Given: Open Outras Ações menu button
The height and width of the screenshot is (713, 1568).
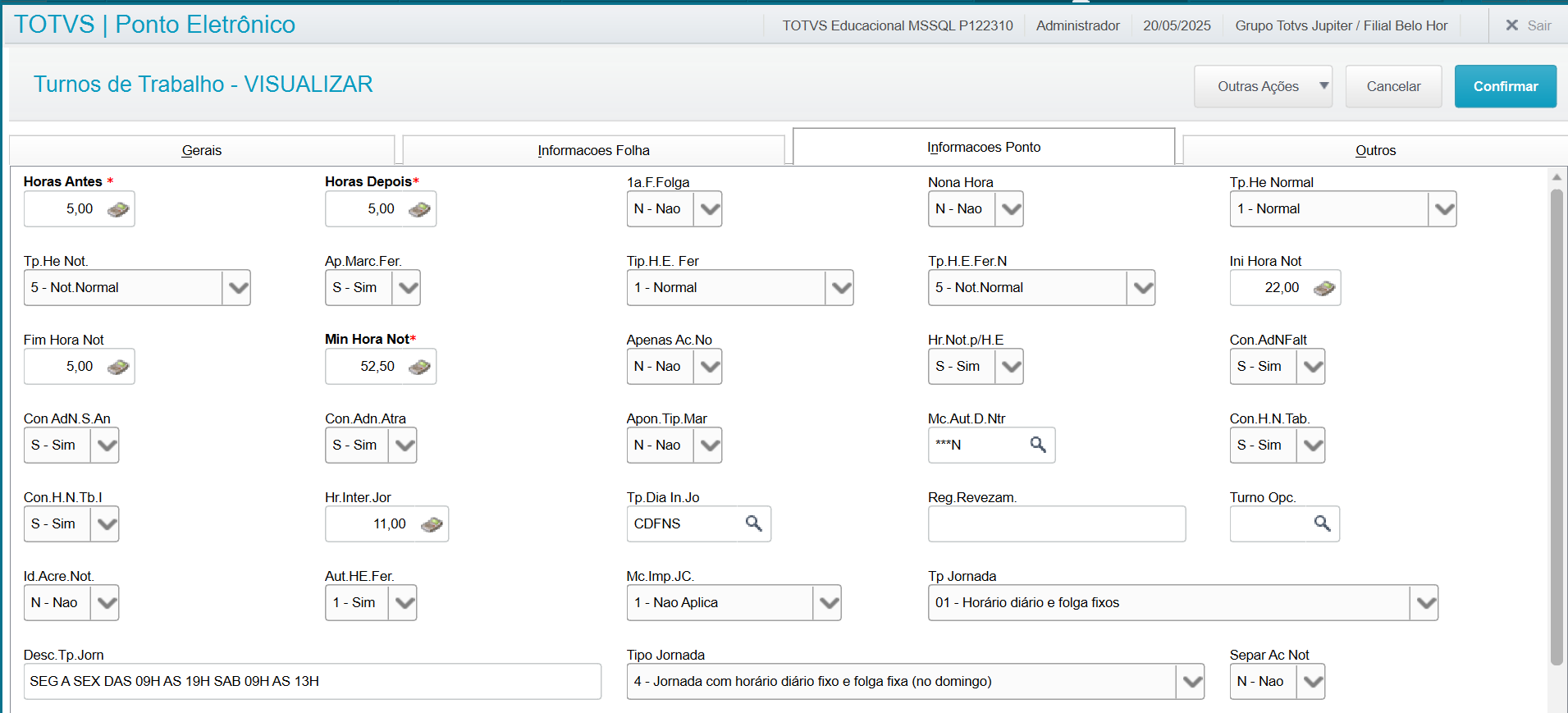Looking at the screenshot, I should [x=1262, y=86].
